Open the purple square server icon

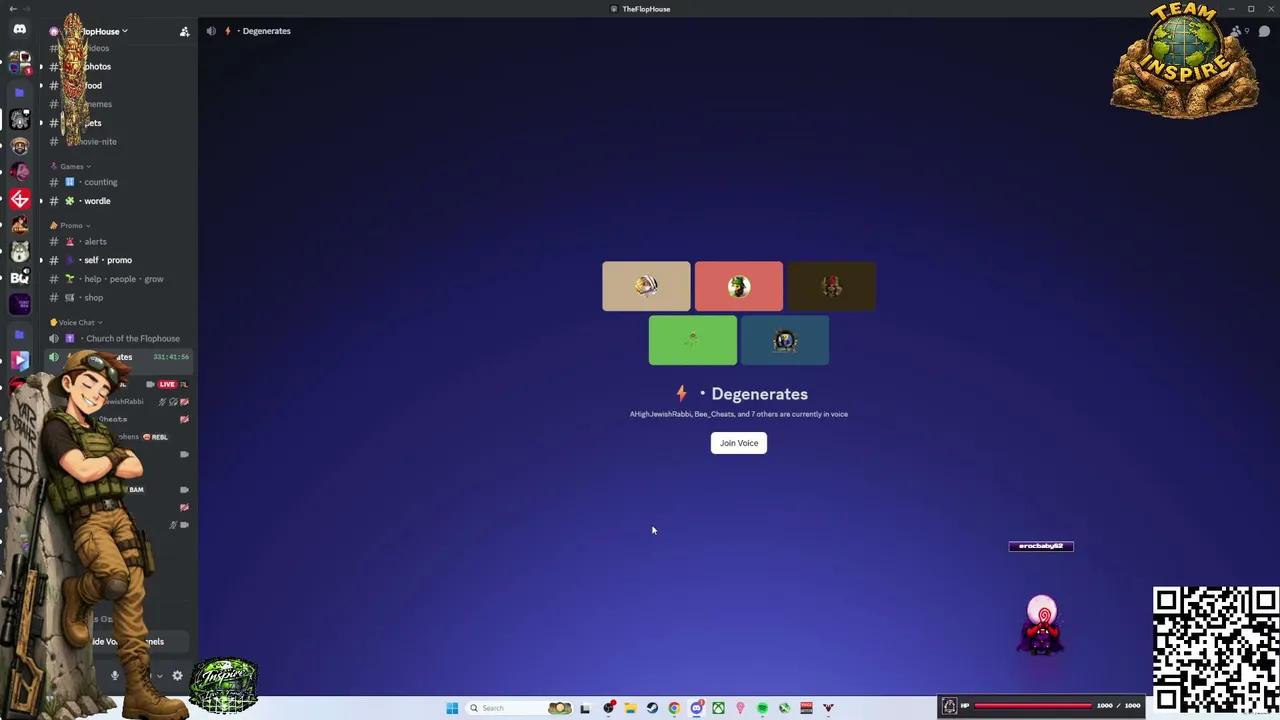point(19,303)
